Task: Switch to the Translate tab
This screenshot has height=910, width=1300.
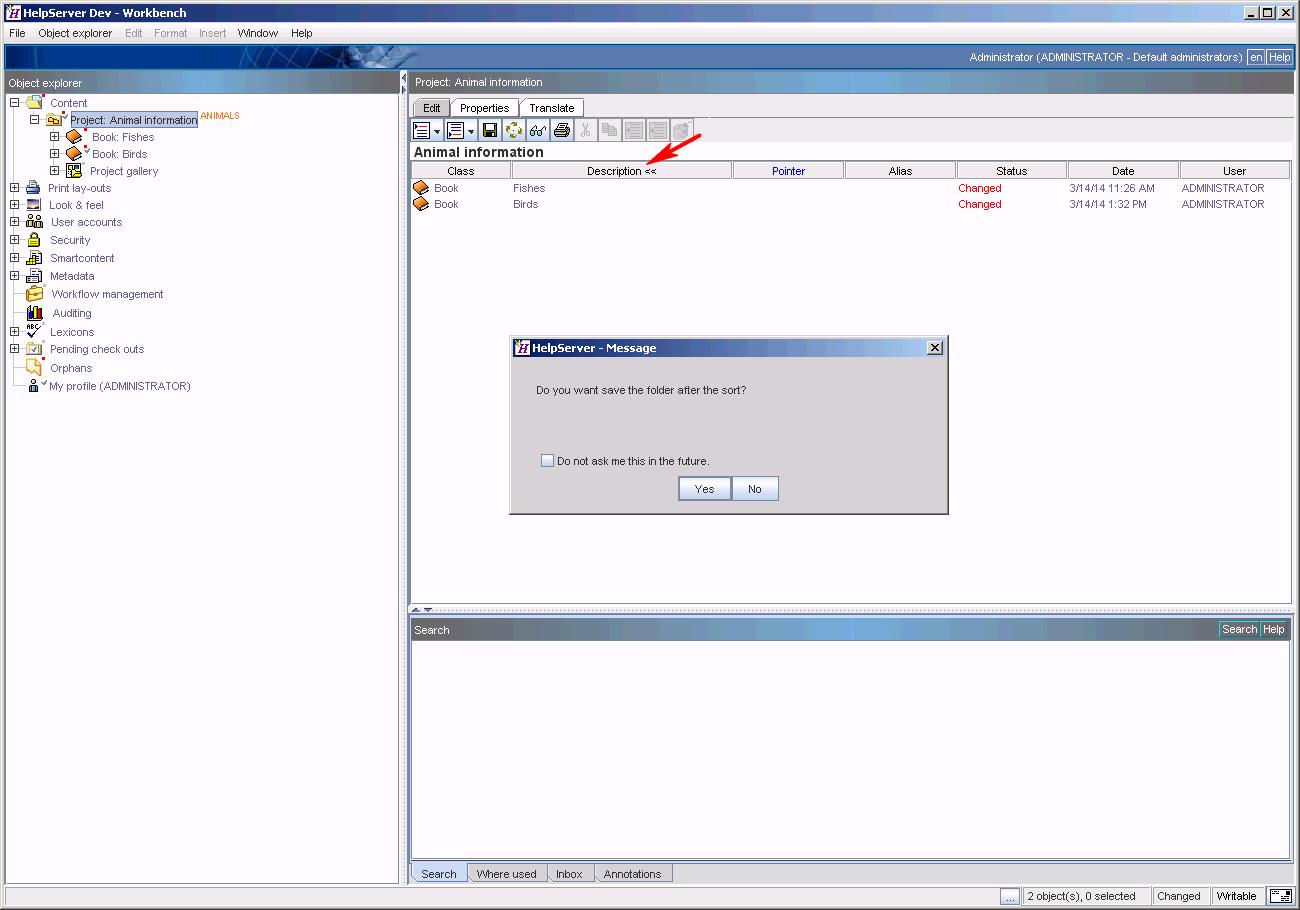Action: point(552,108)
